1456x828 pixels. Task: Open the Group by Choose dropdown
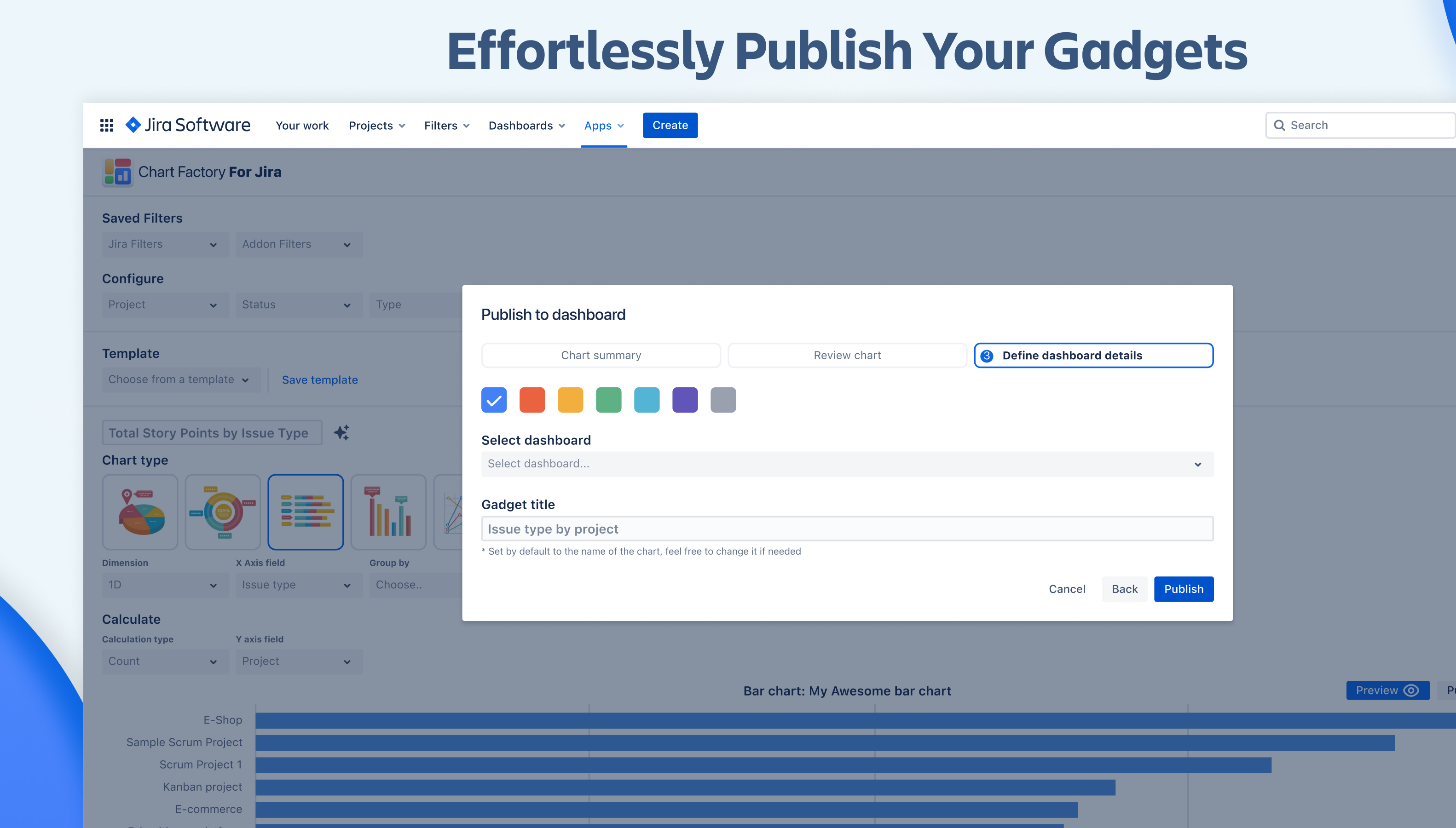point(416,585)
